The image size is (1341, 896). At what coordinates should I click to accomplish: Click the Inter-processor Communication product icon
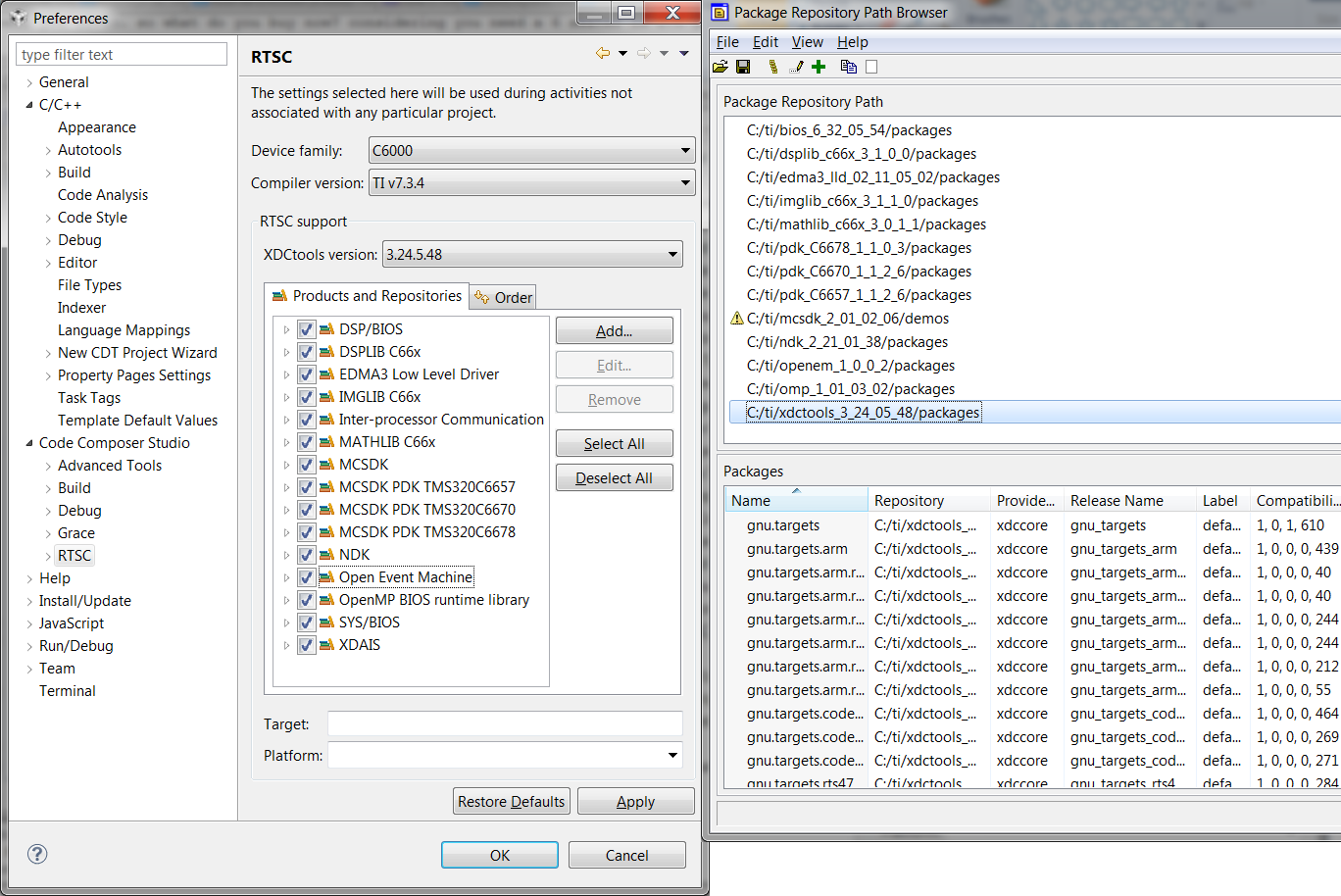[327, 420]
